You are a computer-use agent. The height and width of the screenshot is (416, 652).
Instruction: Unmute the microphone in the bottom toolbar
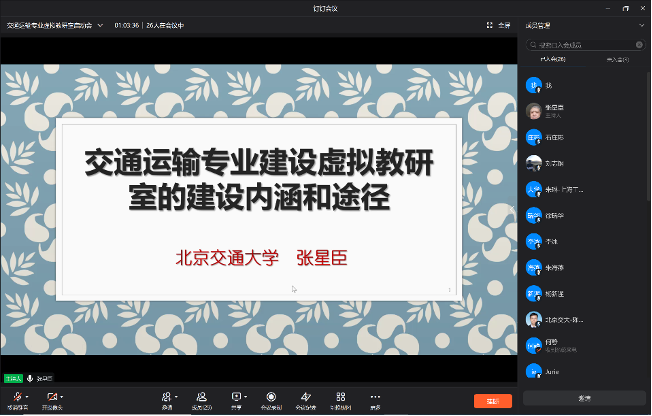(x=17, y=397)
